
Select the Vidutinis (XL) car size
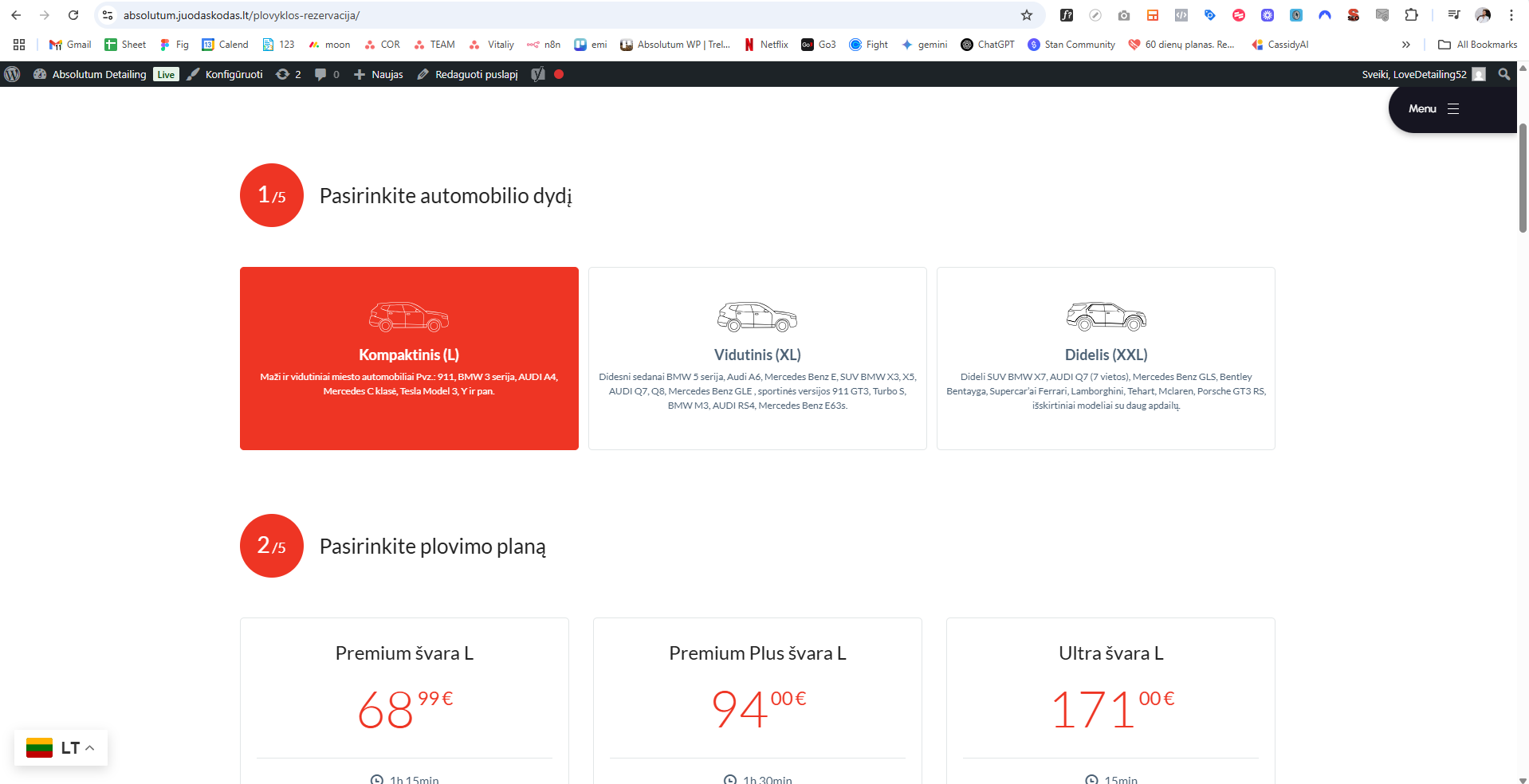(x=757, y=358)
